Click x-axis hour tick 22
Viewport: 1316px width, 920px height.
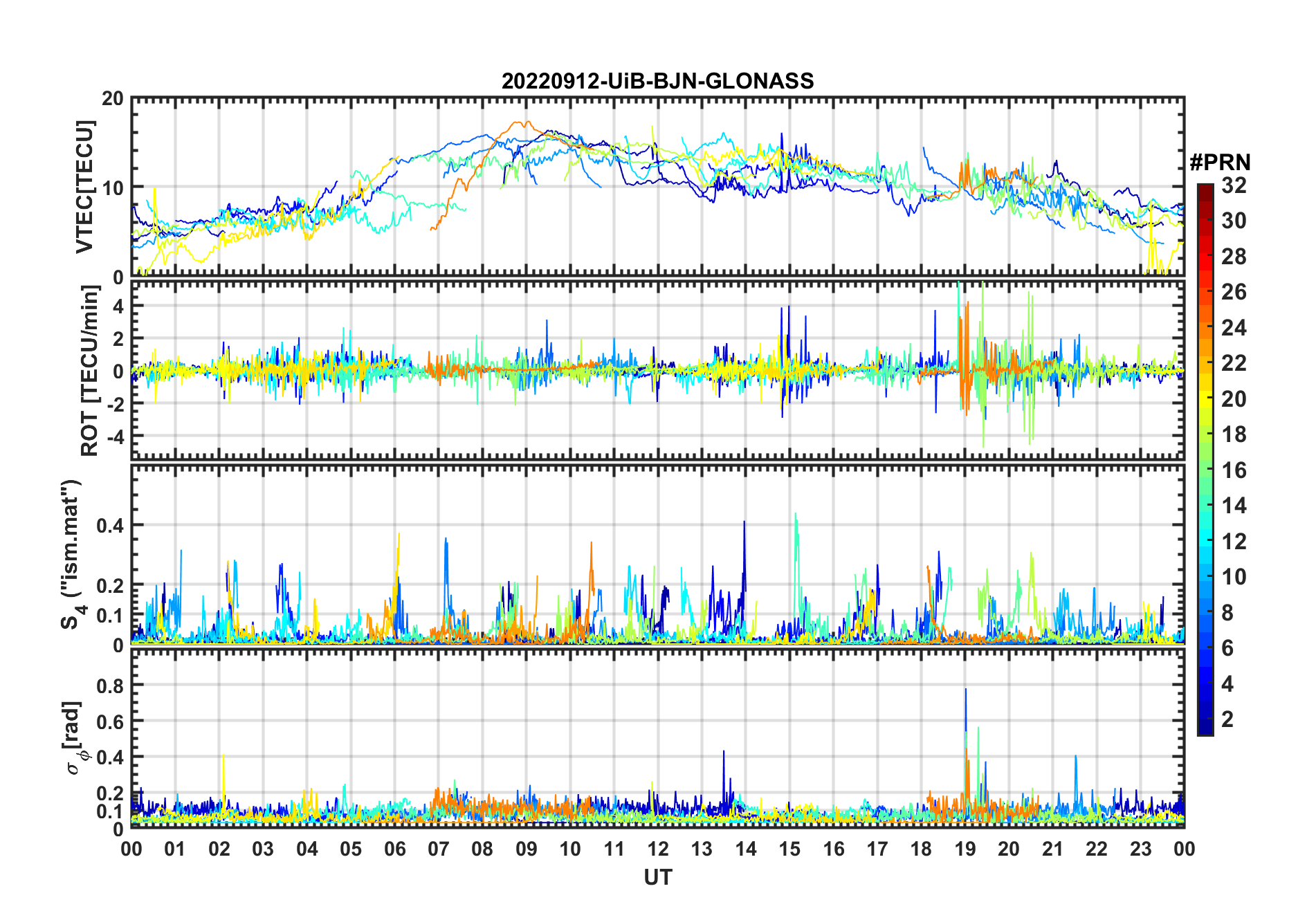pos(1097,849)
